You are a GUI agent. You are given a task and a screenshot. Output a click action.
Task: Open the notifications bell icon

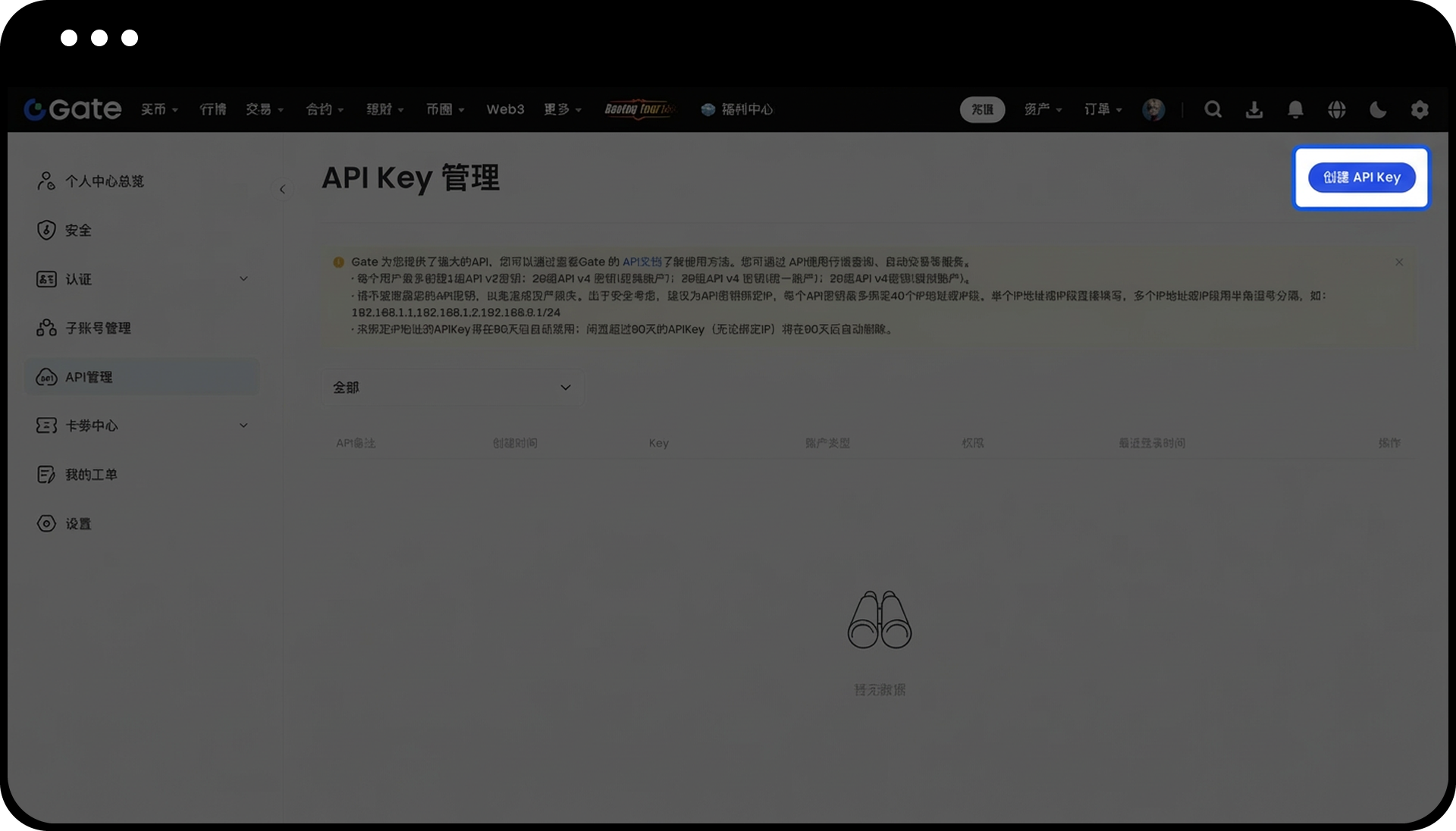point(1295,109)
